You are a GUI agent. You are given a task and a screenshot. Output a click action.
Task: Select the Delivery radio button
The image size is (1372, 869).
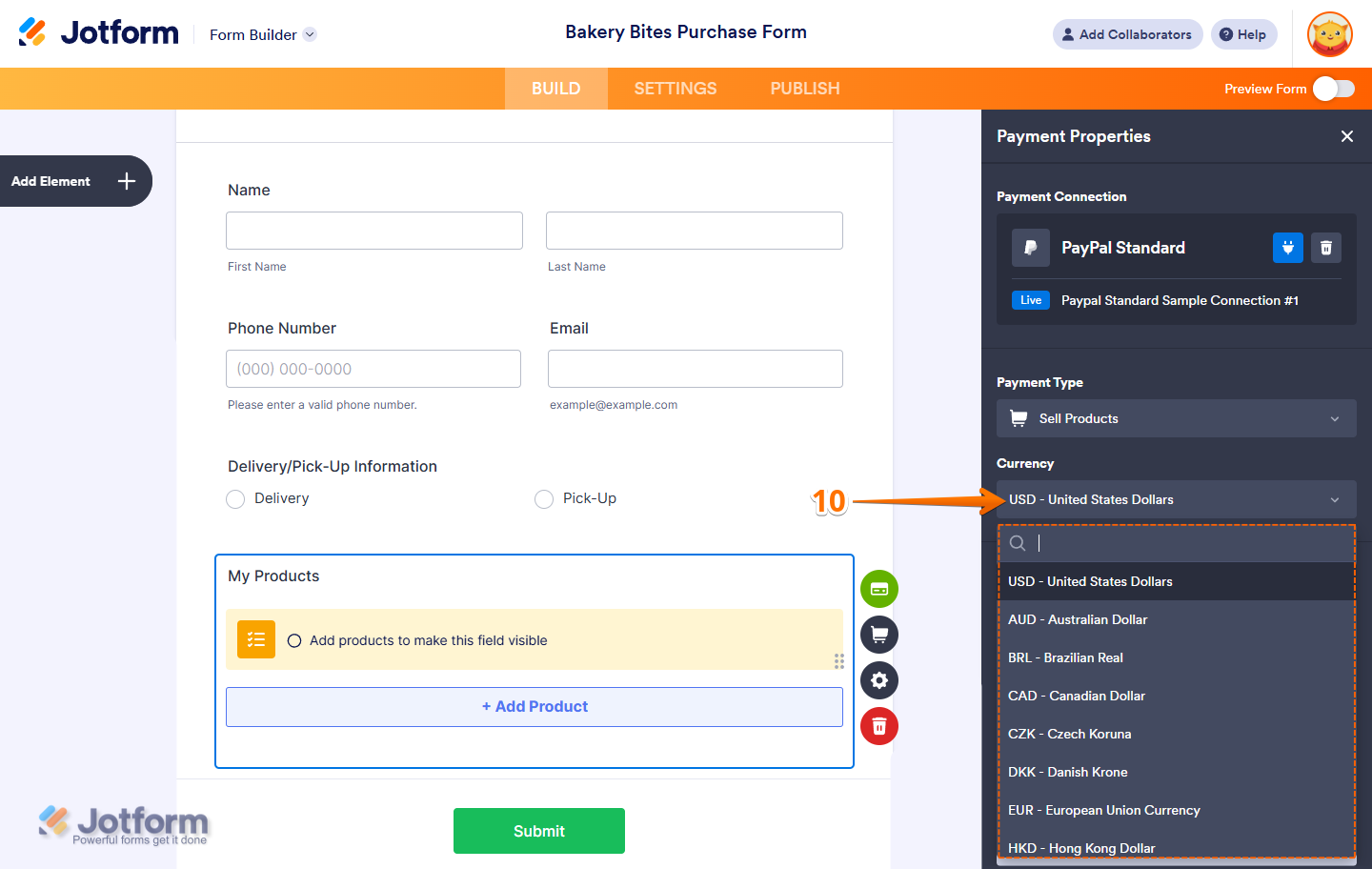(235, 498)
